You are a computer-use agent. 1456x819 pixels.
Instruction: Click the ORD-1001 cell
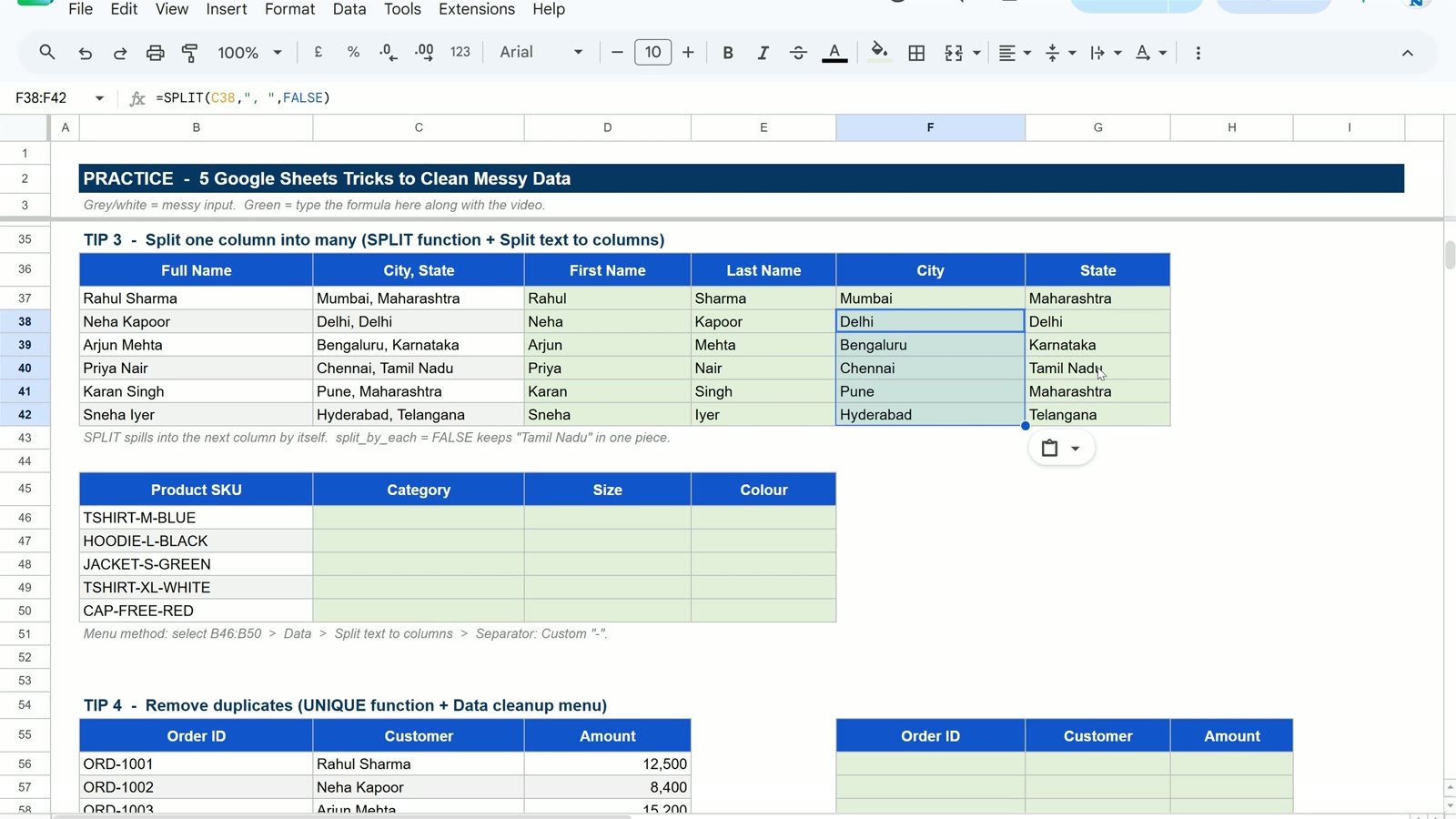tap(196, 763)
